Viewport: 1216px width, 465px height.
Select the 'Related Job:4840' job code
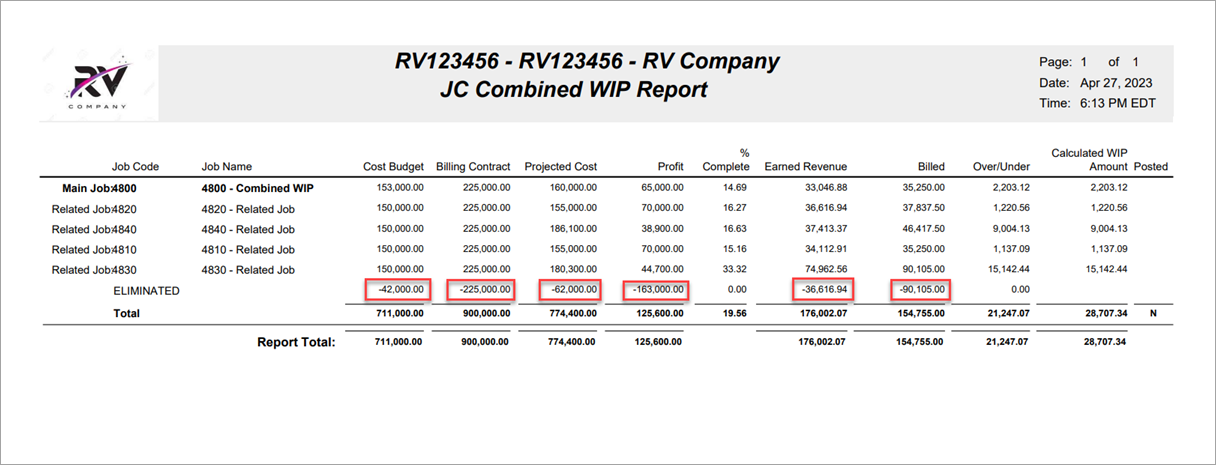pyautogui.click(x=94, y=229)
